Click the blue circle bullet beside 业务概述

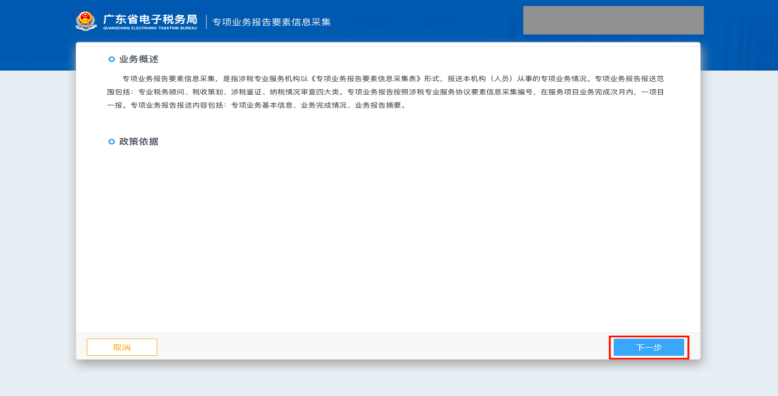(111, 60)
